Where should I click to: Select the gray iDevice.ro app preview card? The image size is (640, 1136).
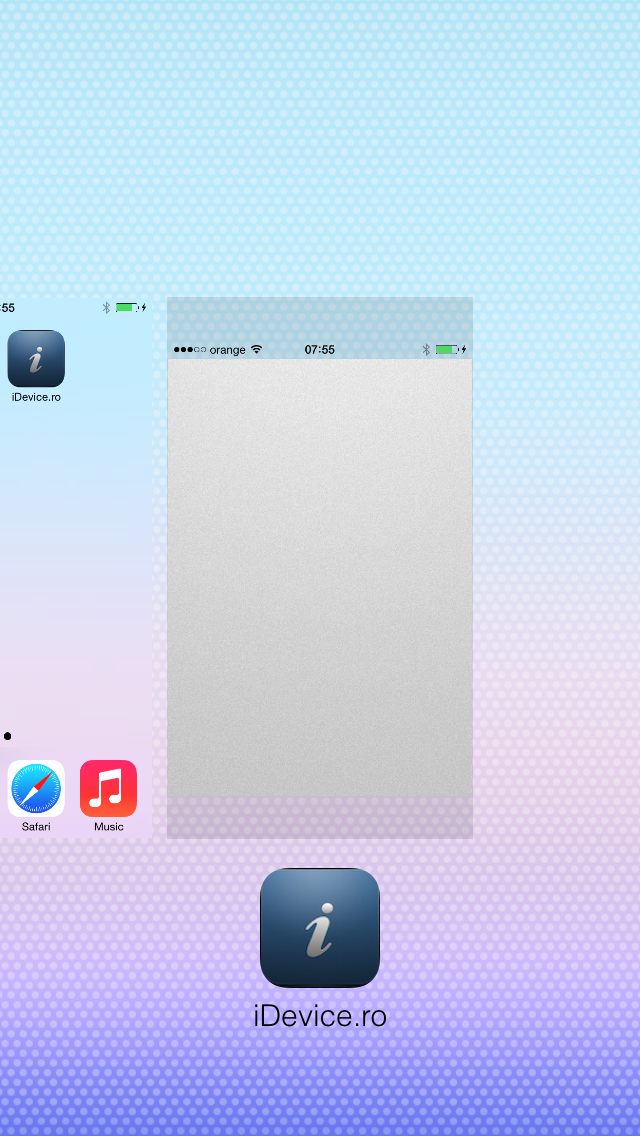tap(320, 567)
